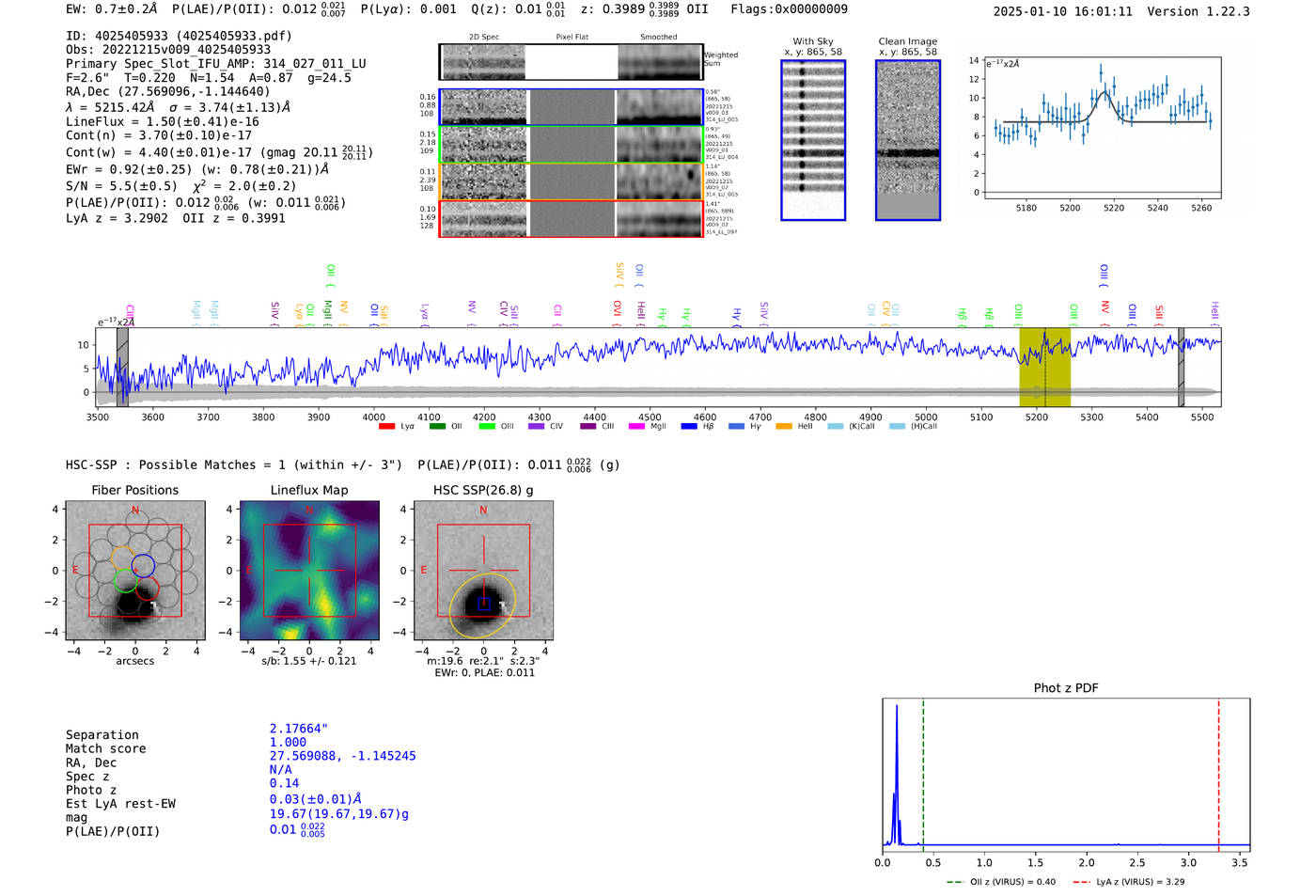The image size is (1316, 896).
Task: Click the blue fiber circle in Fiber Positions
Action: pyautogui.click(x=143, y=567)
